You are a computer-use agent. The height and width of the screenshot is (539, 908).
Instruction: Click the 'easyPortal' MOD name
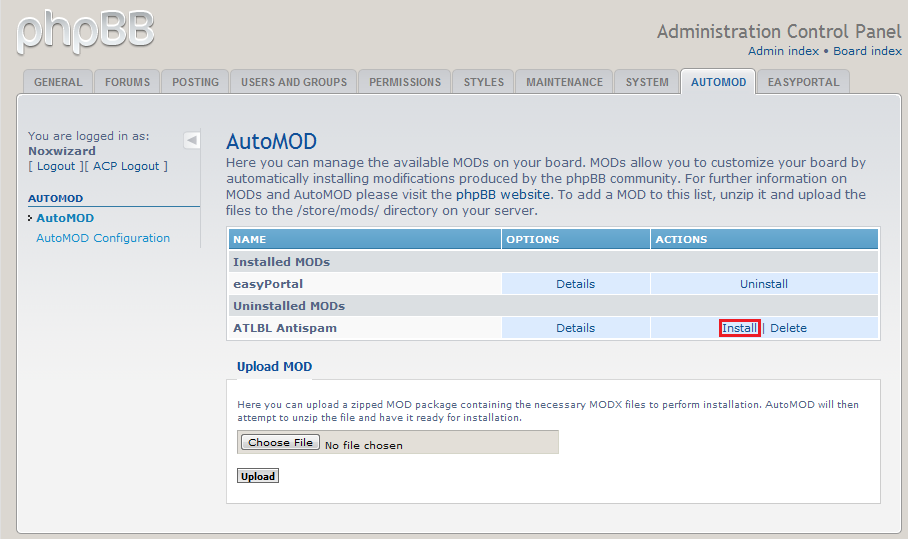[268, 284]
